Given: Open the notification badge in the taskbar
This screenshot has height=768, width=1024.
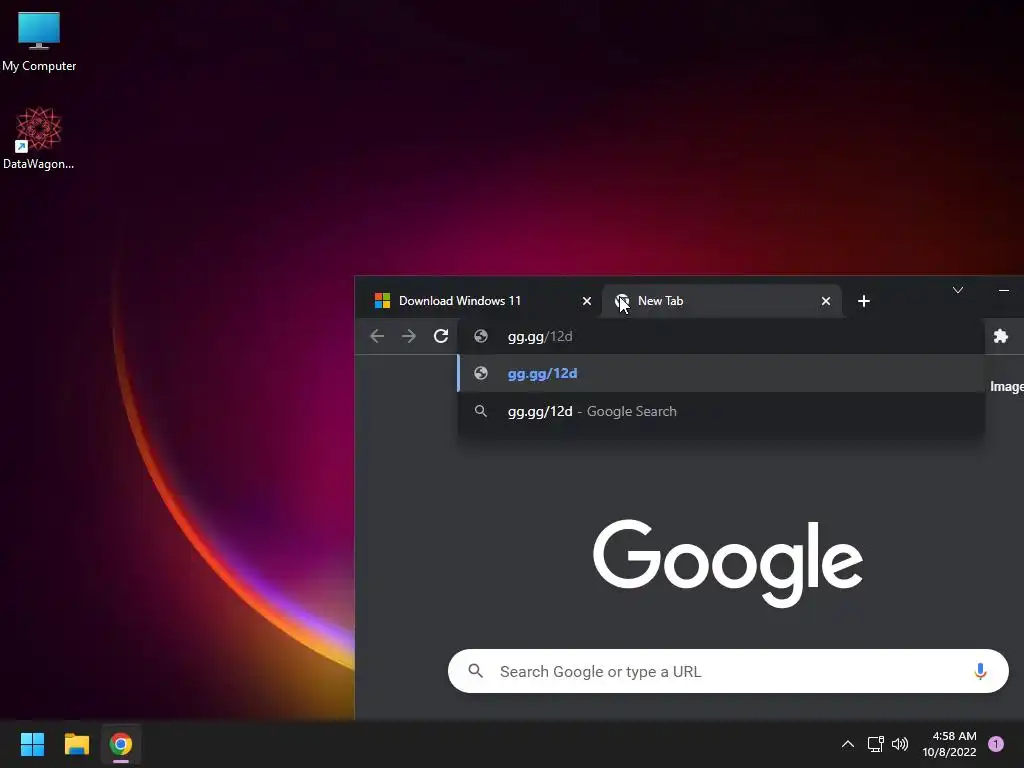Looking at the screenshot, I should coord(996,744).
